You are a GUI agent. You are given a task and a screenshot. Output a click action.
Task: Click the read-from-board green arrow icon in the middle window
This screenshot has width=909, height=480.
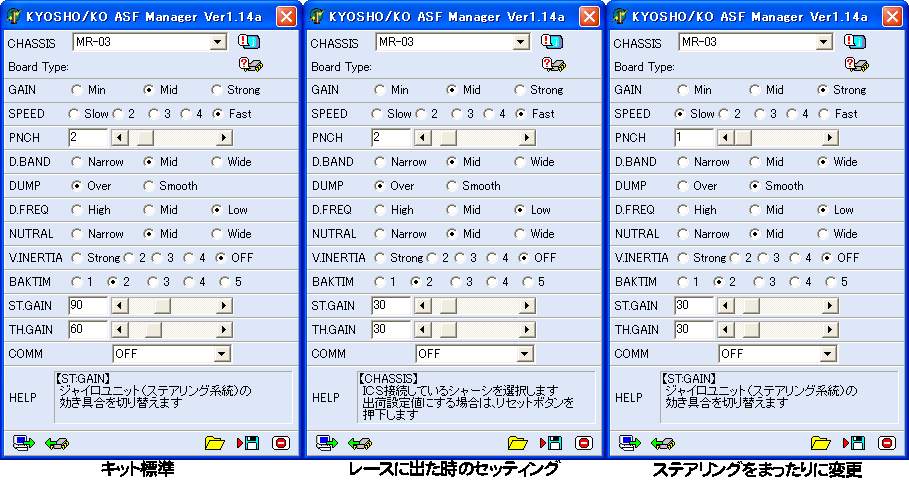360,443
